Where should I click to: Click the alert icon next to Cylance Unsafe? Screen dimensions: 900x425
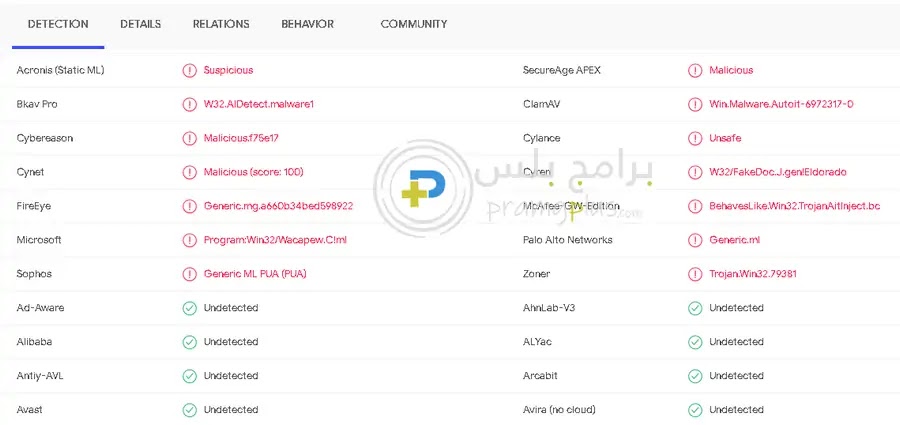pyautogui.click(x=695, y=138)
